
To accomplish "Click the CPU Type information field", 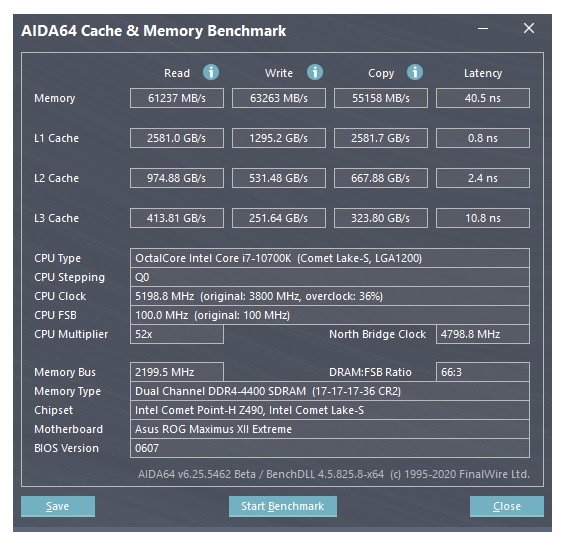I will pos(330,258).
